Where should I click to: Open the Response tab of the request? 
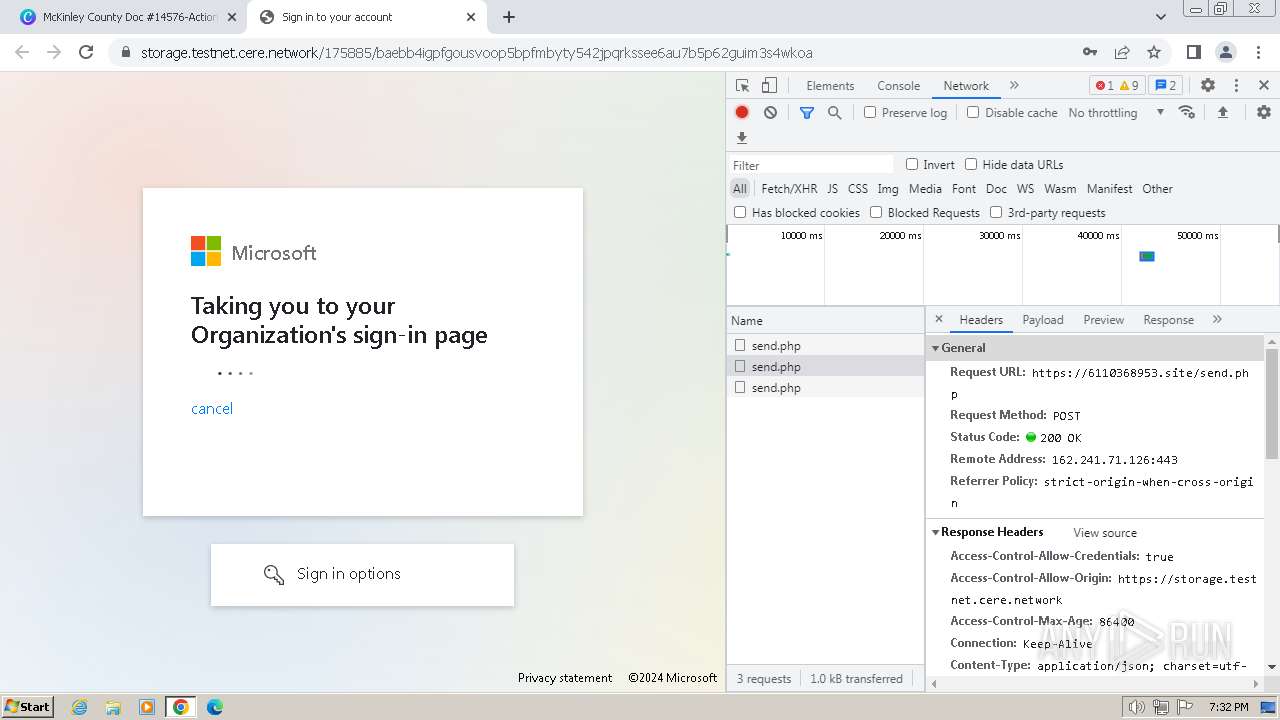[1168, 320]
